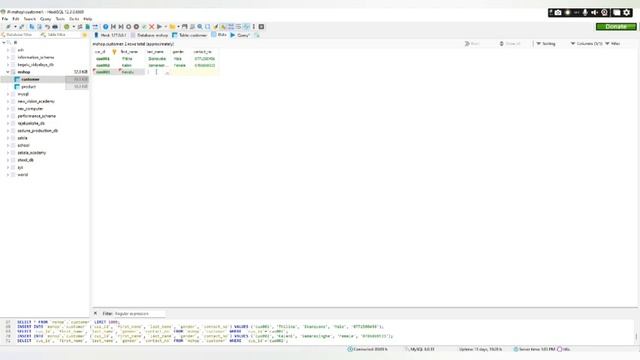Expand the performance_schema database node

pos(8,116)
